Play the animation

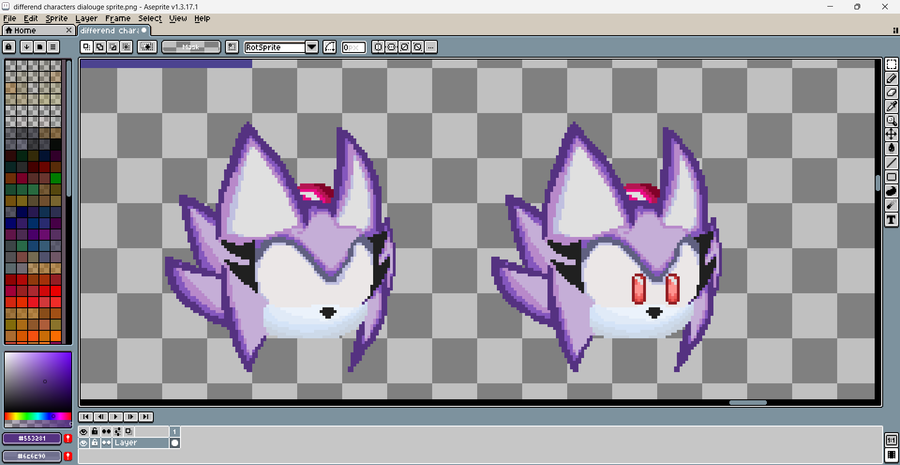coord(116,417)
